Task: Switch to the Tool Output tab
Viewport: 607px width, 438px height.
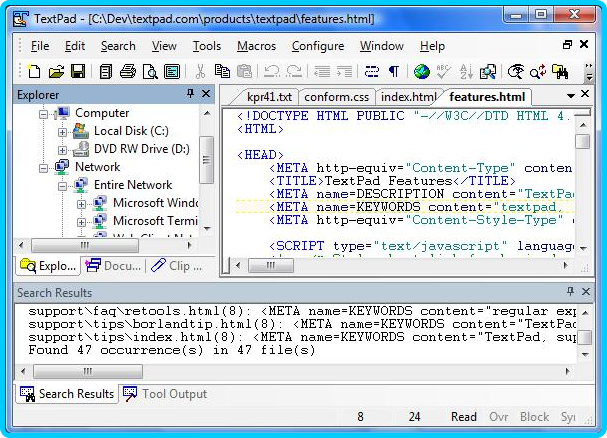Action: click(x=167, y=394)
